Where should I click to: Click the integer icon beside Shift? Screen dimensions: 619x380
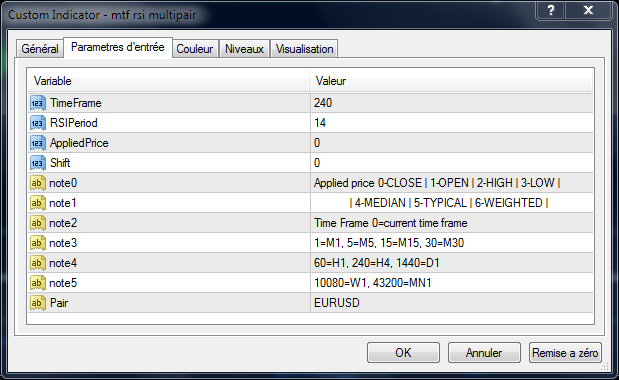click(38, 163)
